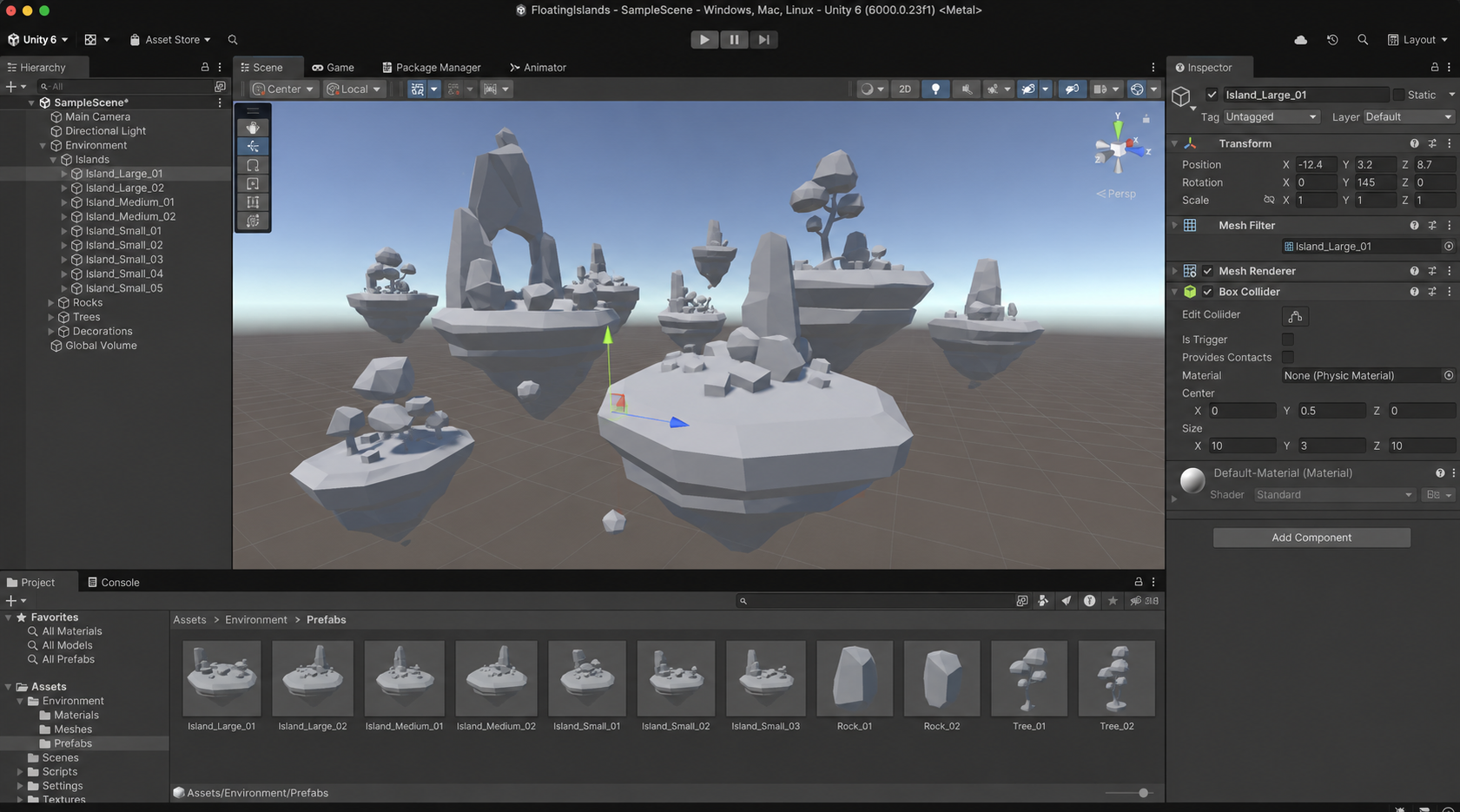Open the Hierarchy create plus menu
1460x812 pixels.
[16, 87]
